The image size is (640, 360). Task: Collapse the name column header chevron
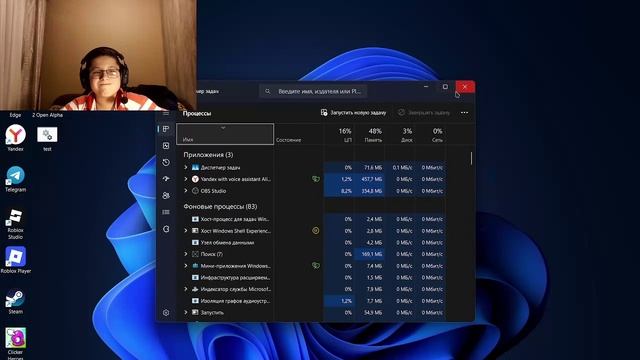point(223,128)
